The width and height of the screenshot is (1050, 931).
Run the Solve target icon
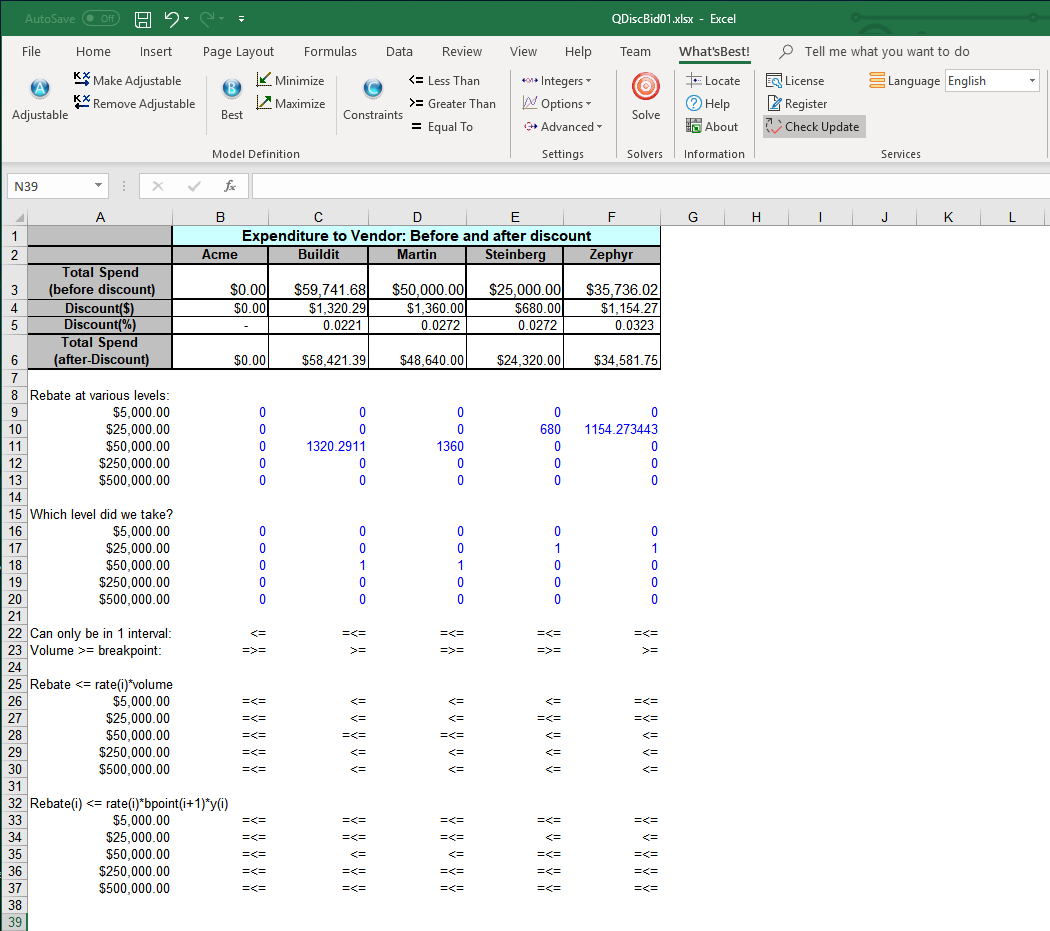pos(646,86)
